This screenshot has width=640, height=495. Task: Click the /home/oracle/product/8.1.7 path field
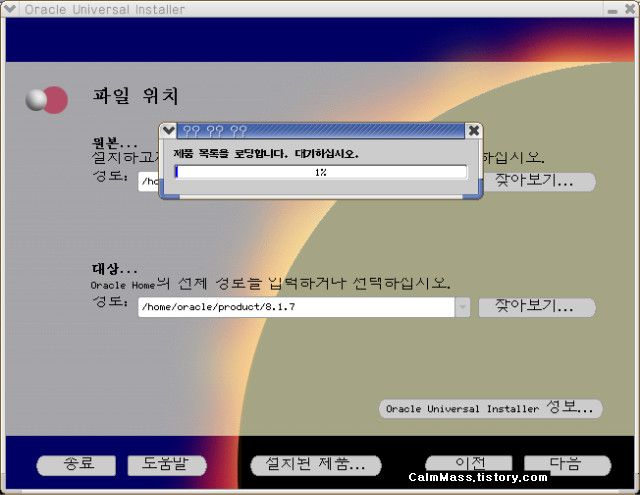[x=296, y=307]
